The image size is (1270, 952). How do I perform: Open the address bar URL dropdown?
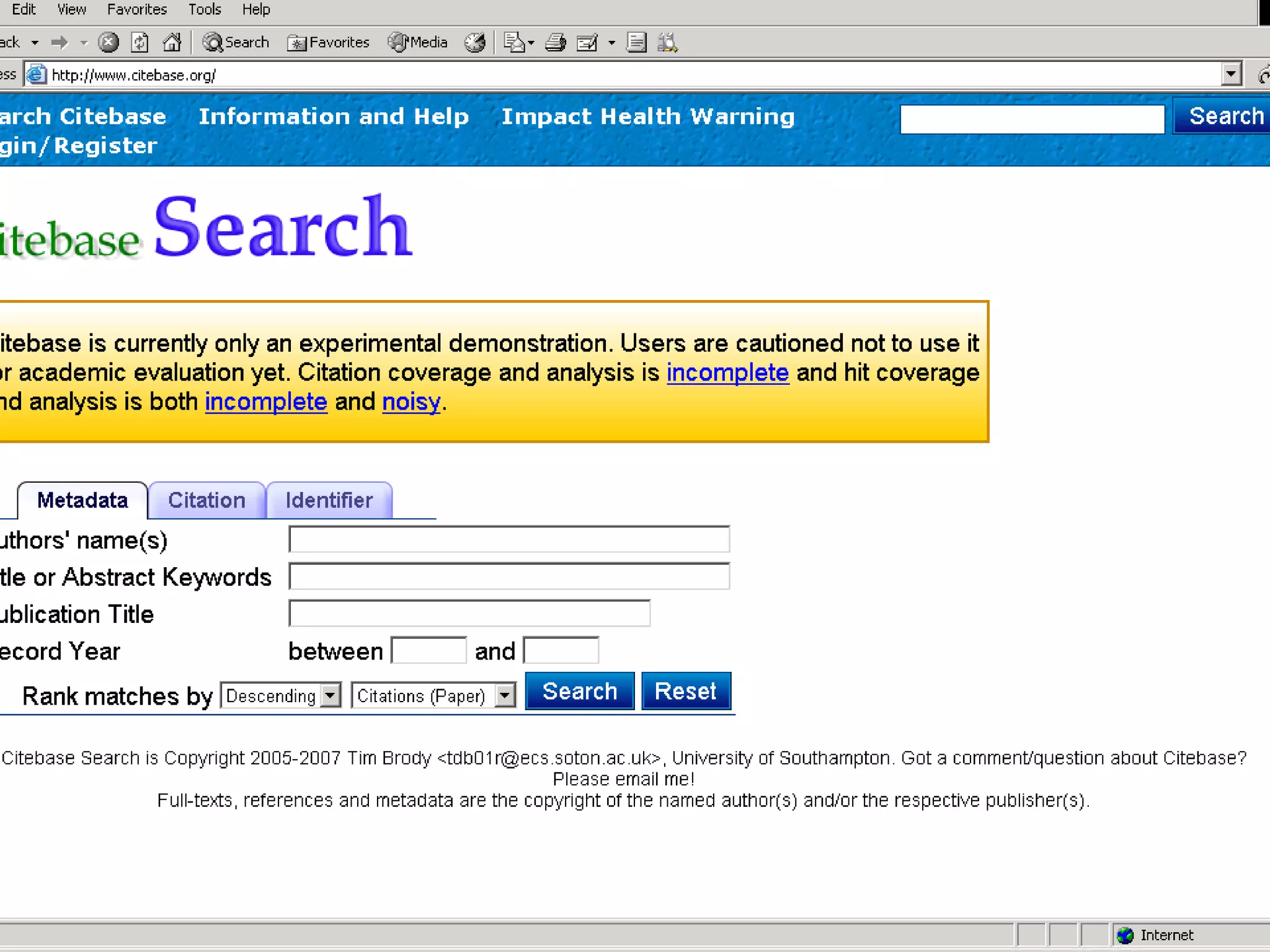coord(1231,74)
